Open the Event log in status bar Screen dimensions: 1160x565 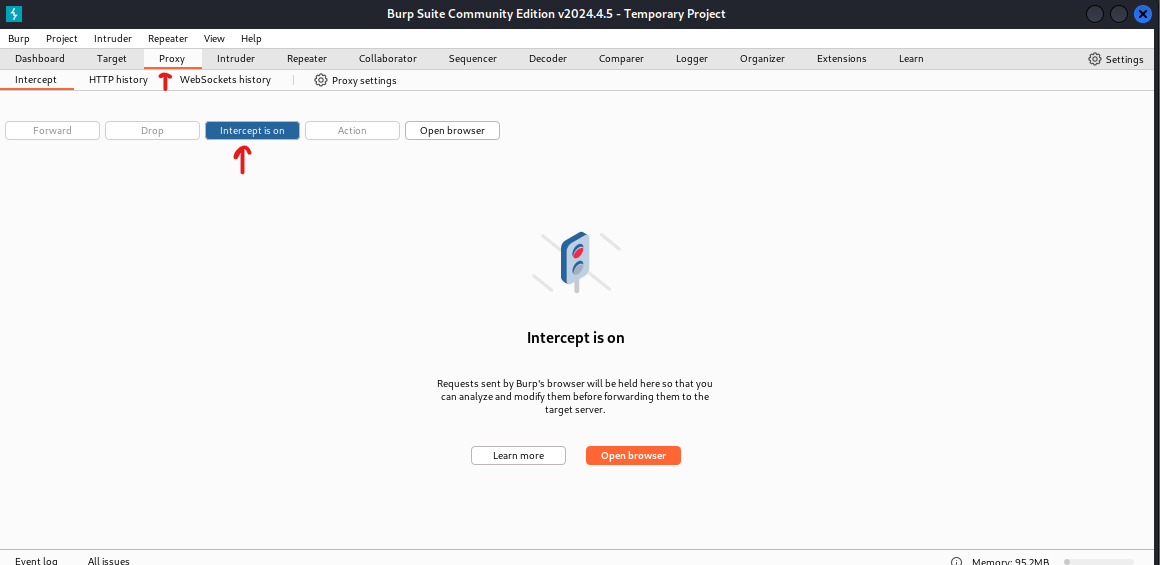click(x=36, y=561)
